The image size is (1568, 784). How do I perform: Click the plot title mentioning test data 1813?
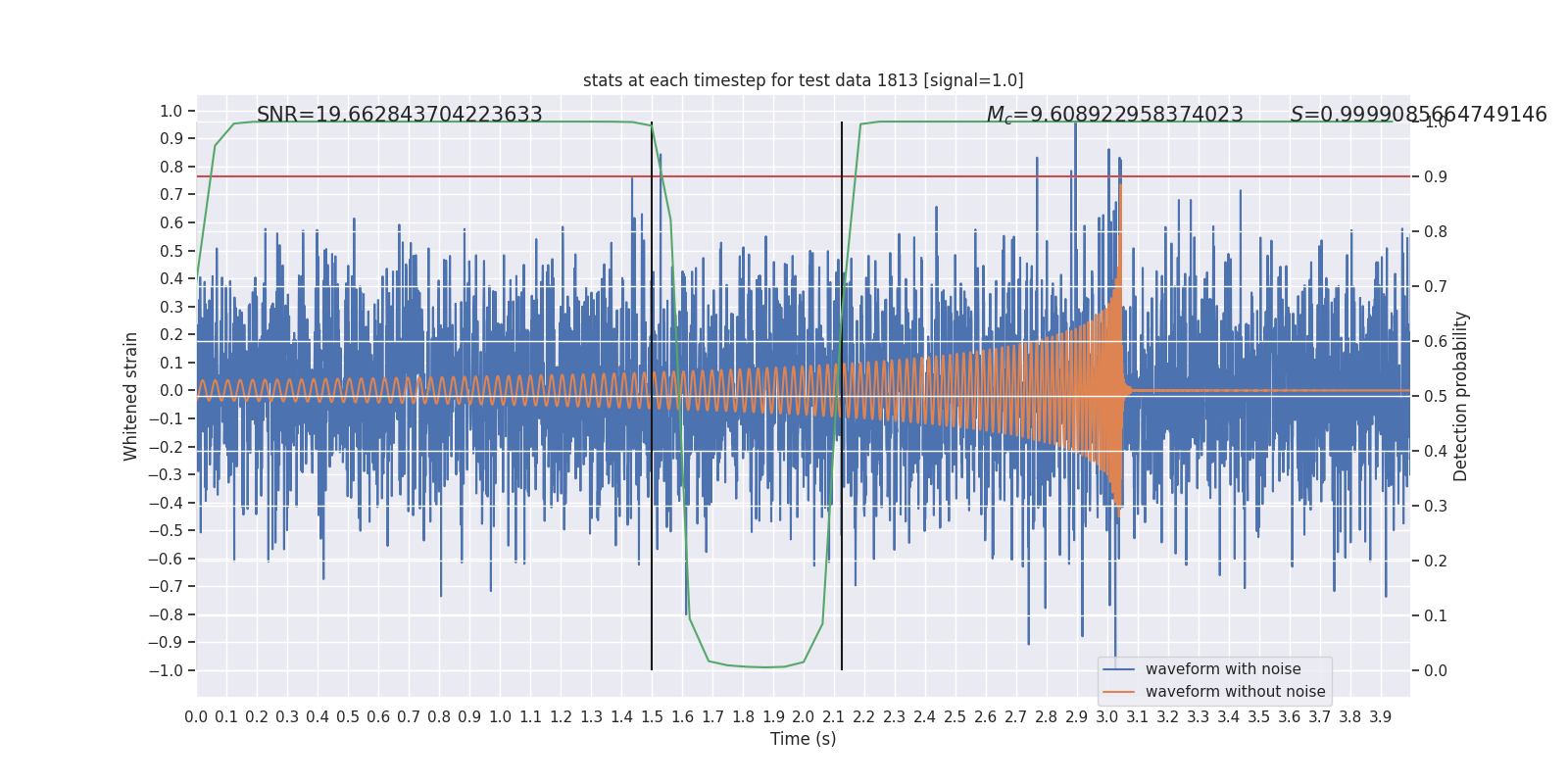coord(803,80)
